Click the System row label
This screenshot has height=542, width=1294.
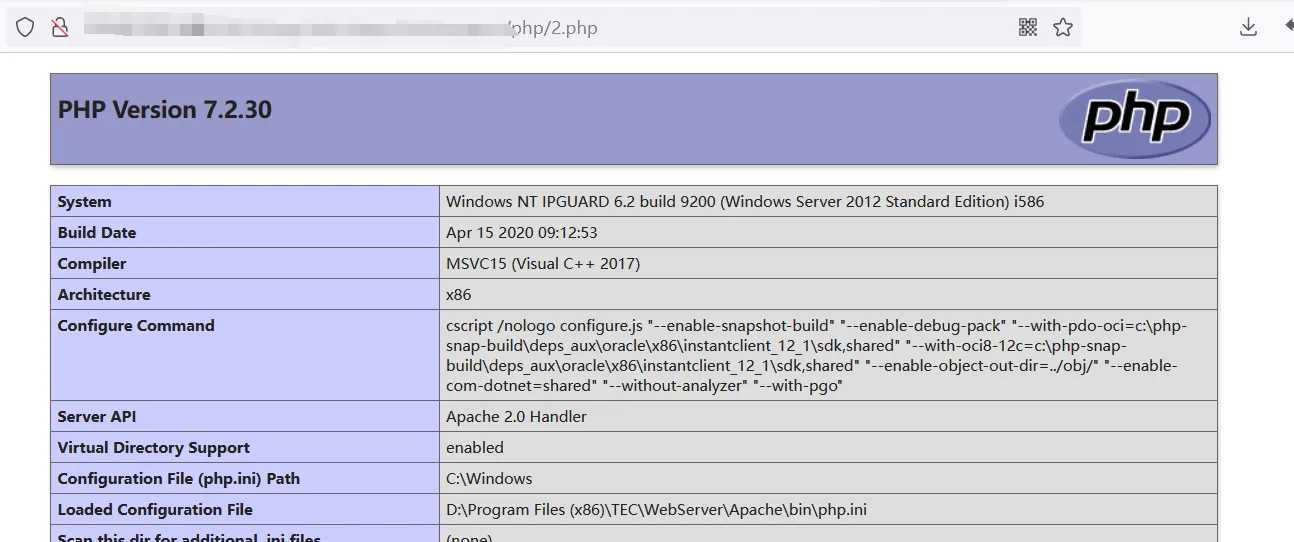(x=245, y=201)
